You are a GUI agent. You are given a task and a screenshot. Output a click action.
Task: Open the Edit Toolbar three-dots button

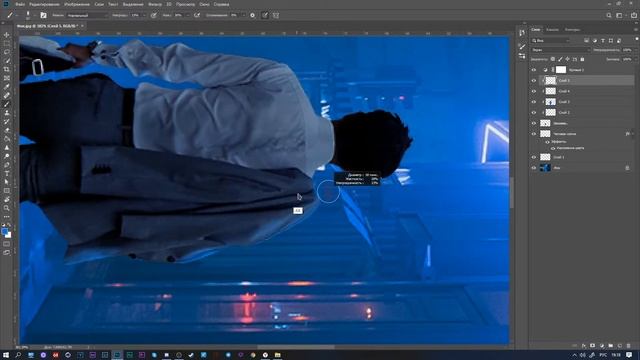7,217
